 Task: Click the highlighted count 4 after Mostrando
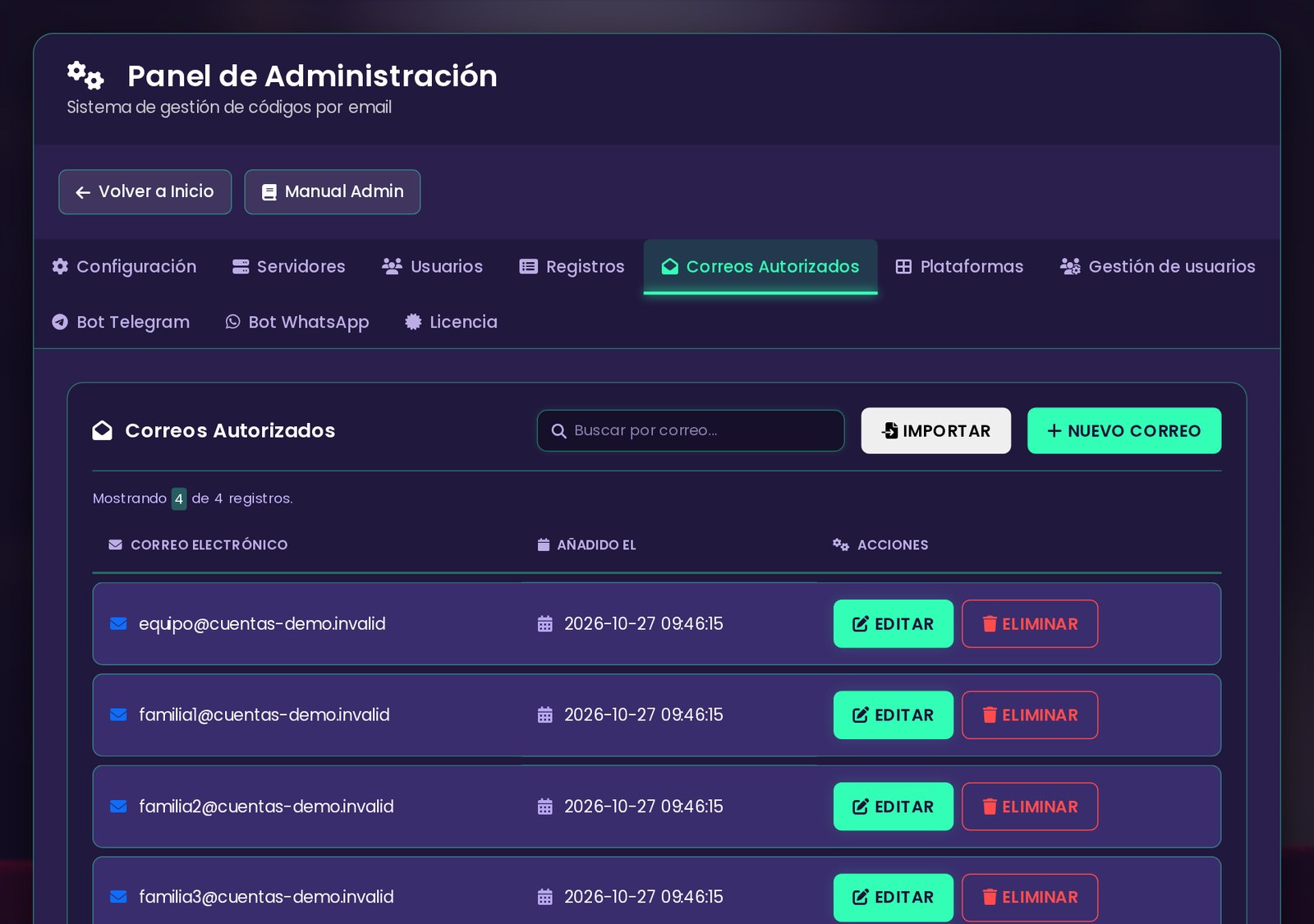point(178,499)
